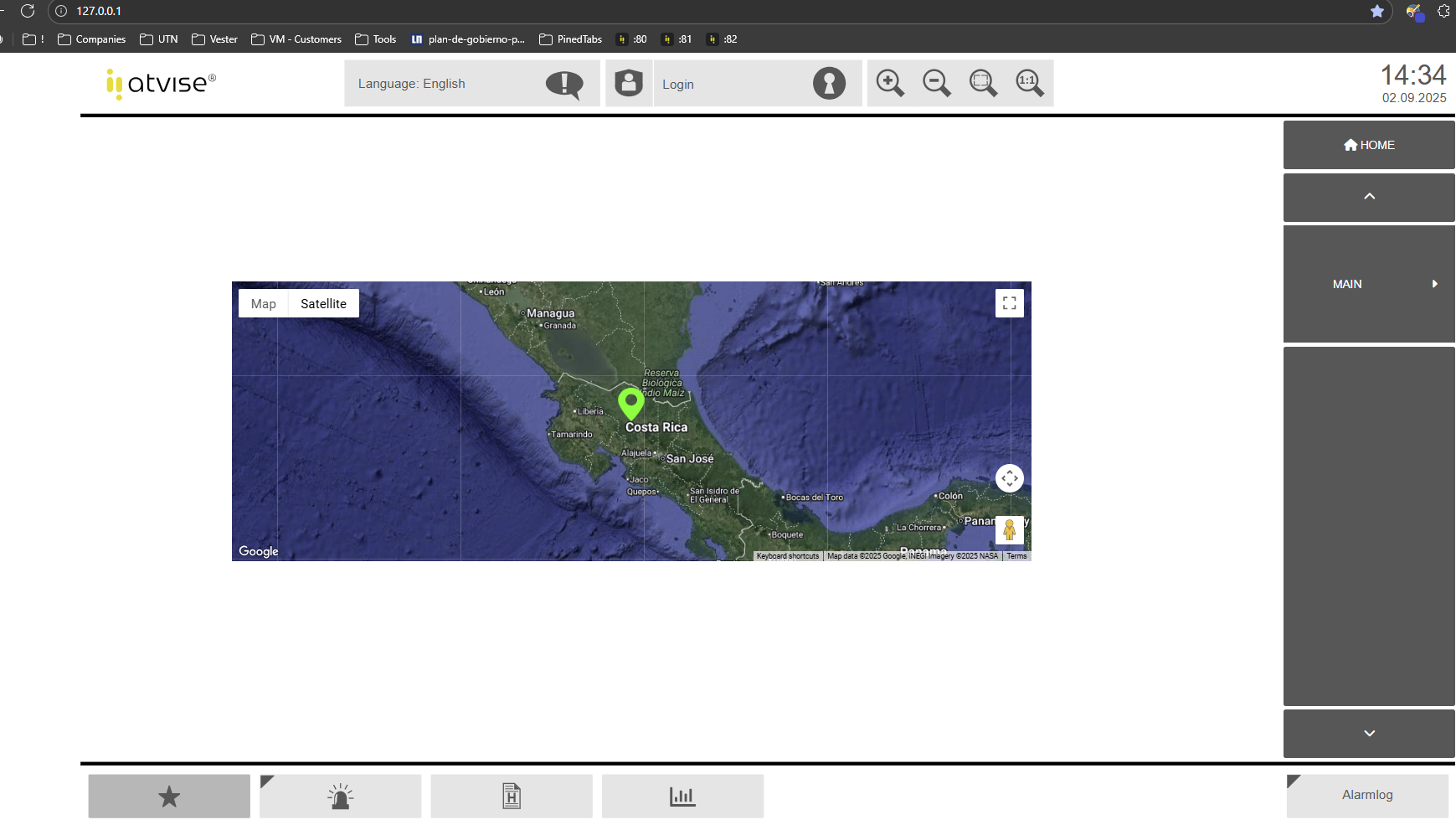
Task: Click the Managua label on map
Action: [551, 313]
